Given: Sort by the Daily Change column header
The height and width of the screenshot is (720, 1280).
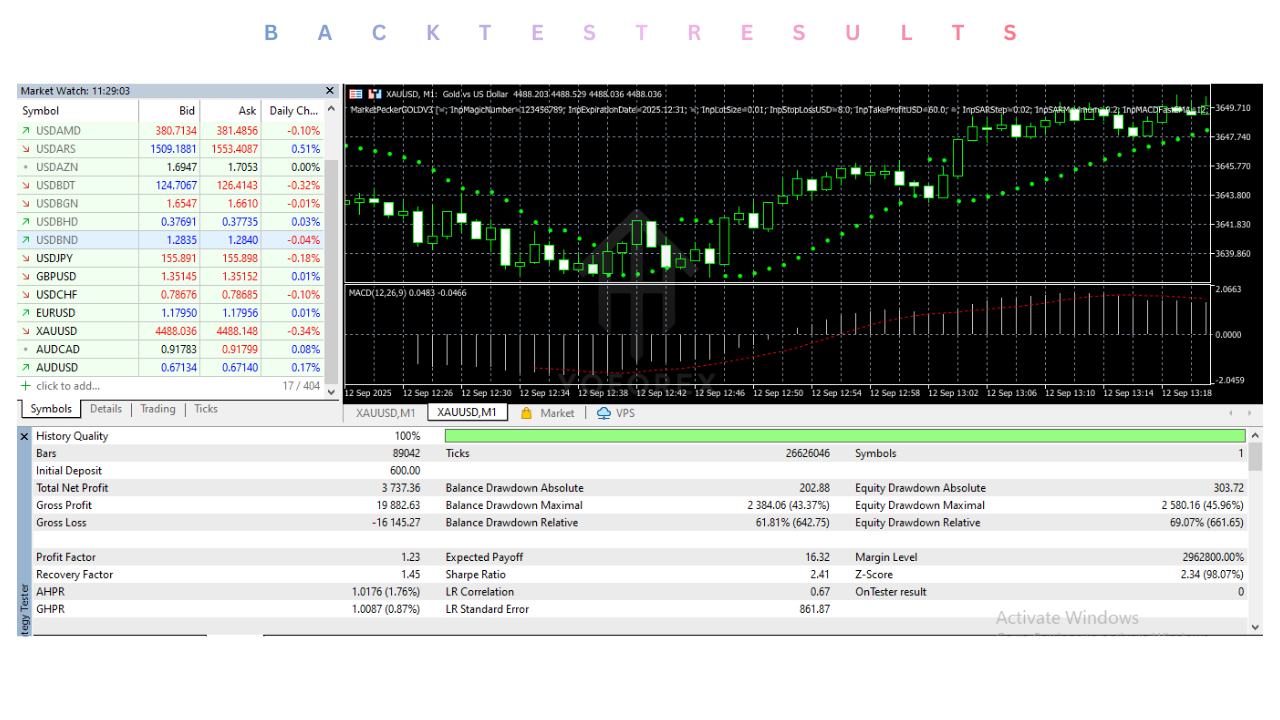Looking at the screenshot, I should click(x=294, y=111).
